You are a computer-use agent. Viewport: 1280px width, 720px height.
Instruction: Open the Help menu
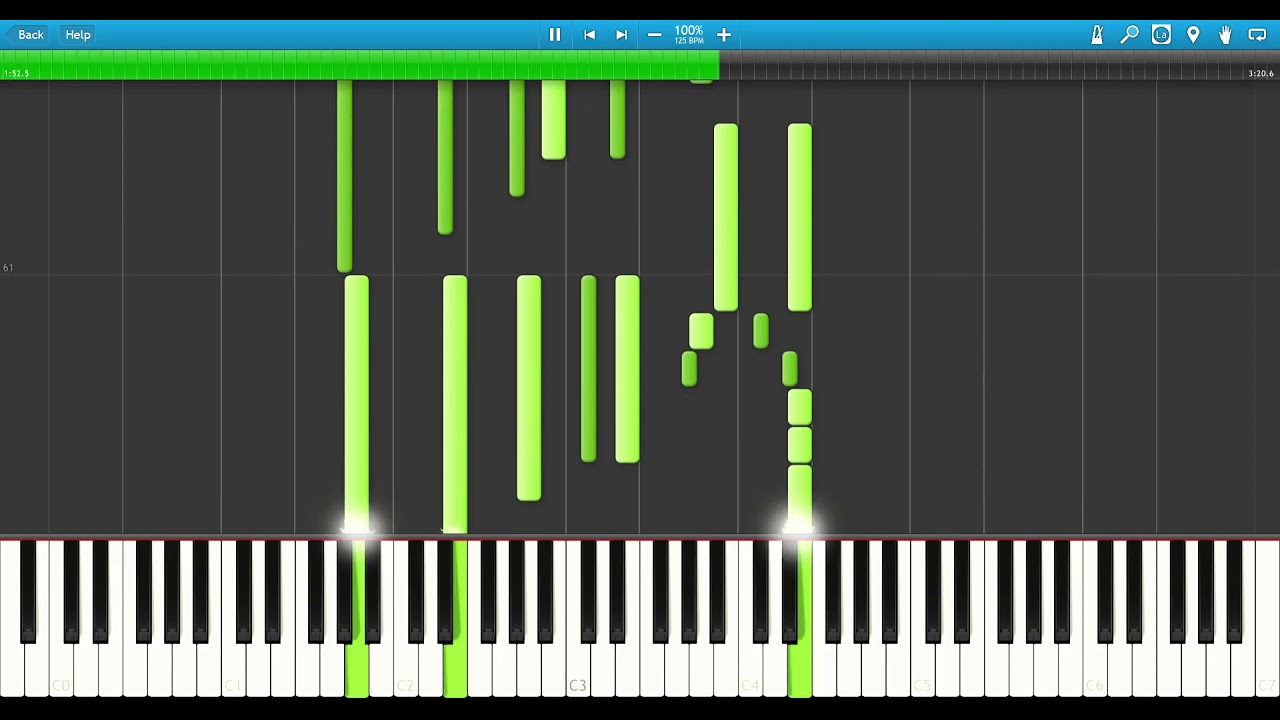[x=78, y=35]
